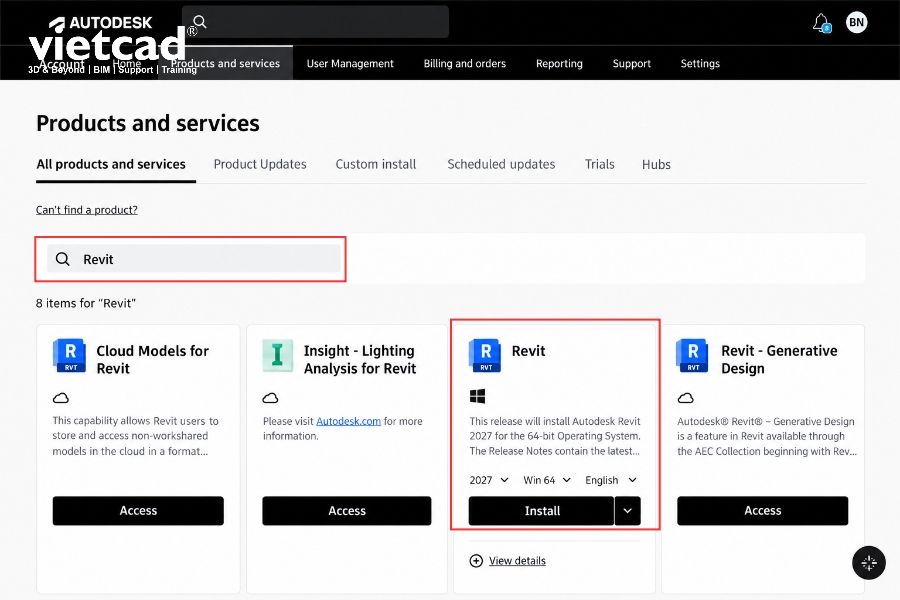Click the Revit product icon
This screenshot has height=600, width=900.
tap(485, 355)
